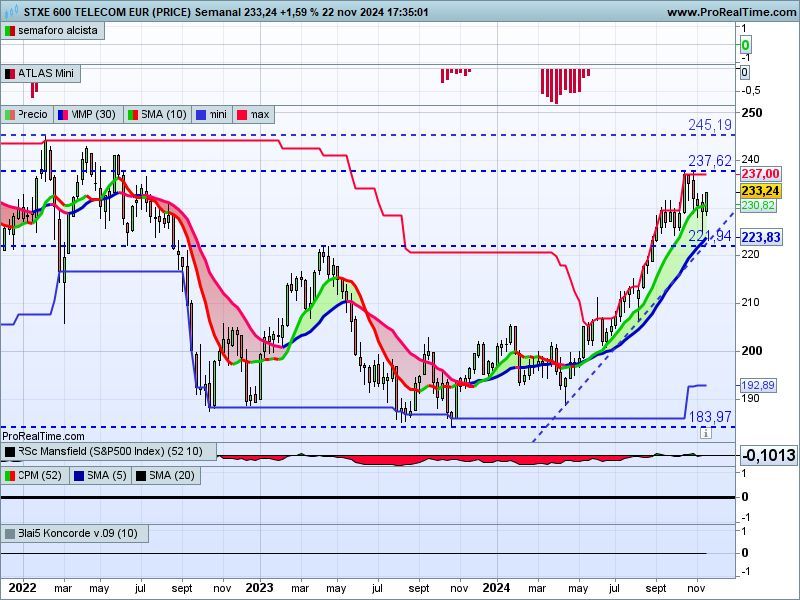800x600 pixels.
Task: Open the Blai5 Koncorde v.09 (10) label
Action: [78, 534]
